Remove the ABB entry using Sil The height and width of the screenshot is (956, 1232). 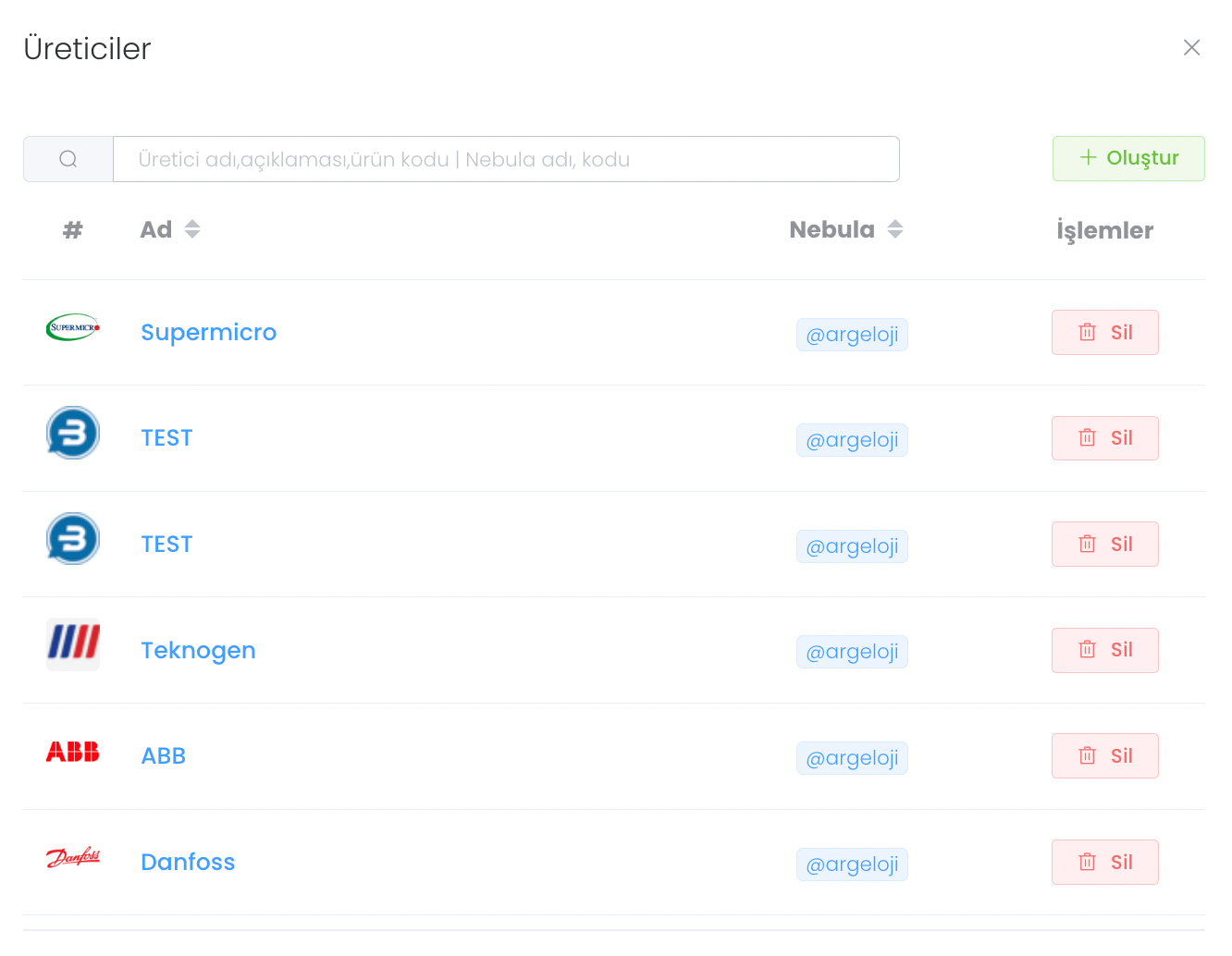[1104, 756]
